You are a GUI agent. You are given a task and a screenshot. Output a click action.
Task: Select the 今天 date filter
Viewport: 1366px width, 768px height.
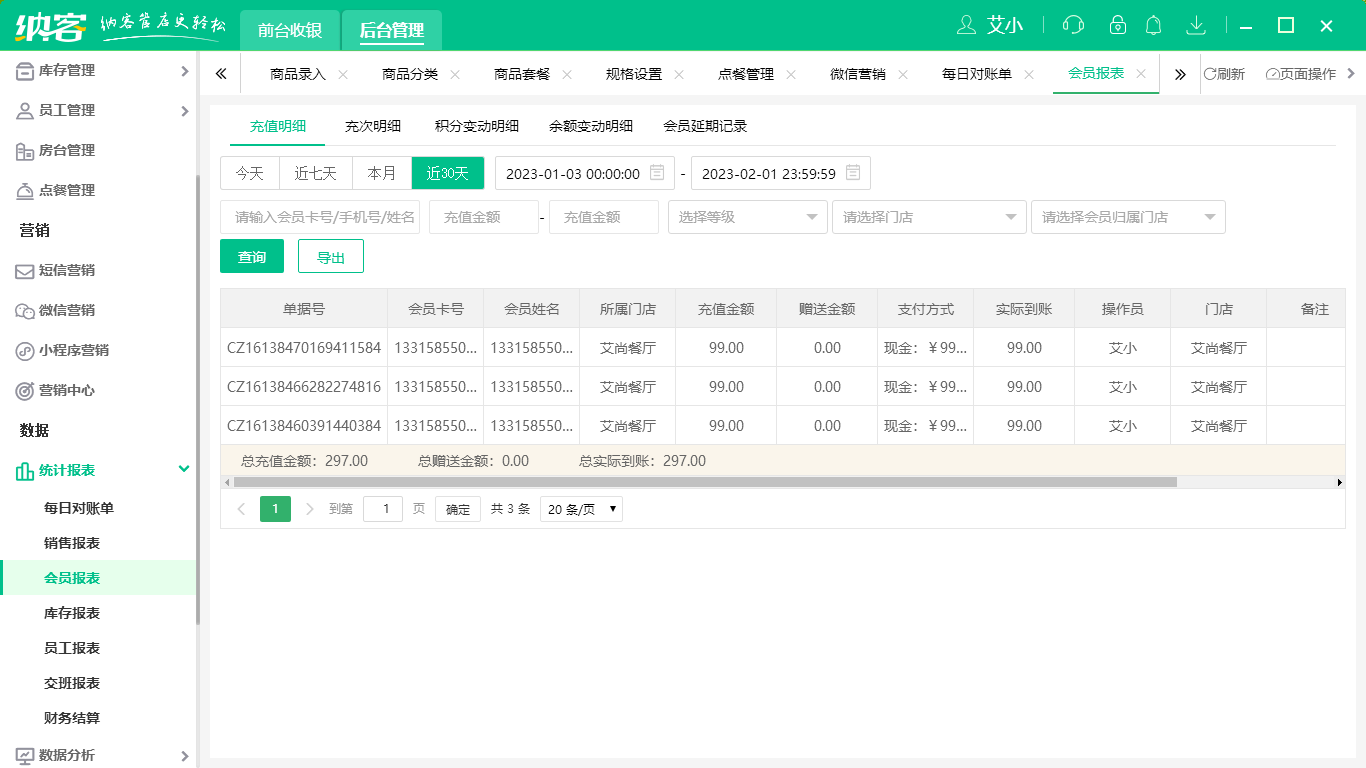[x=249, y=172]
